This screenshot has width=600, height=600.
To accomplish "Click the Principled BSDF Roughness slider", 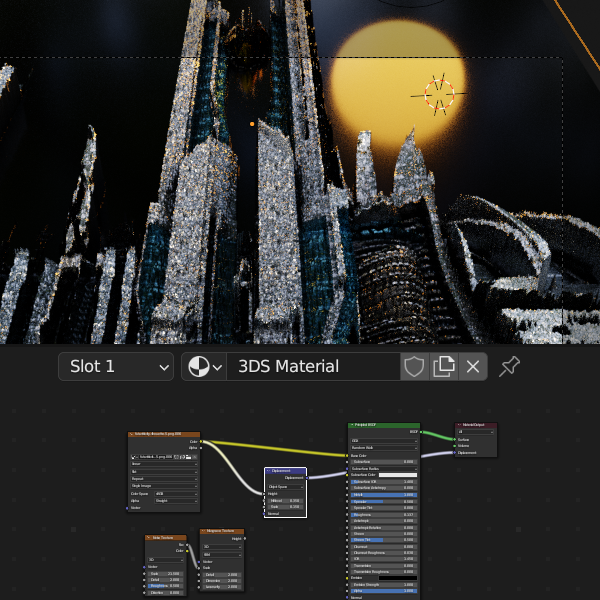I will pyautogui.click(x=384, y=515).
